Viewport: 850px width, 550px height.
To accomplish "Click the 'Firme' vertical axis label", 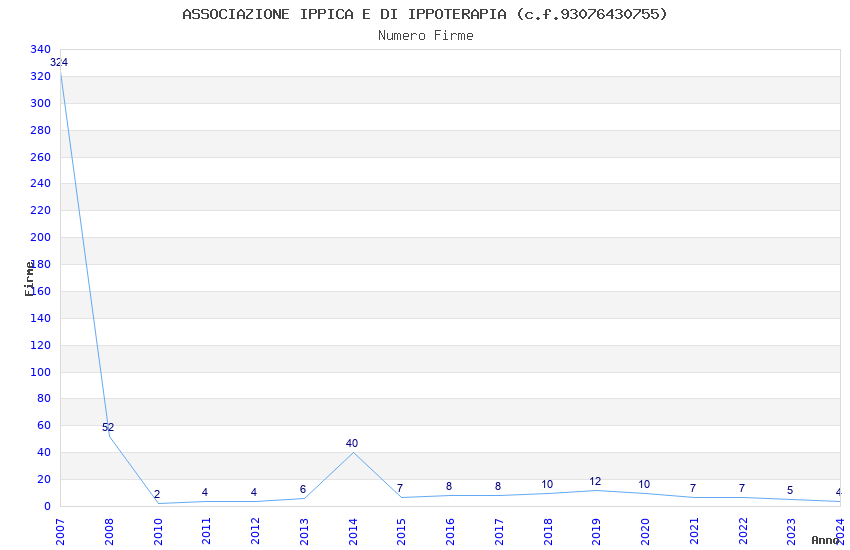I will [x=29, y=279].
